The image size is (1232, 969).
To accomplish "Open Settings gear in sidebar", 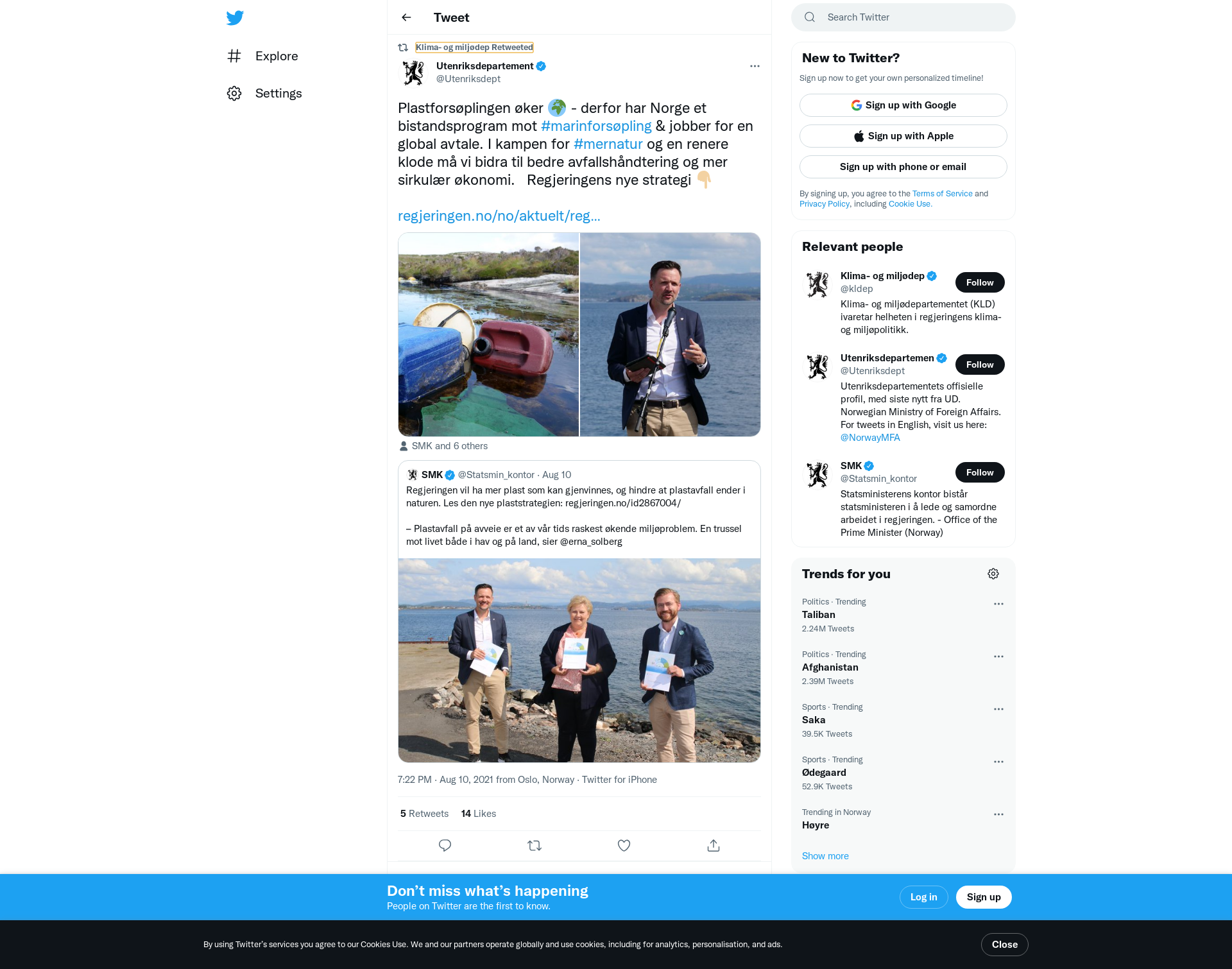I will point(234,93).
